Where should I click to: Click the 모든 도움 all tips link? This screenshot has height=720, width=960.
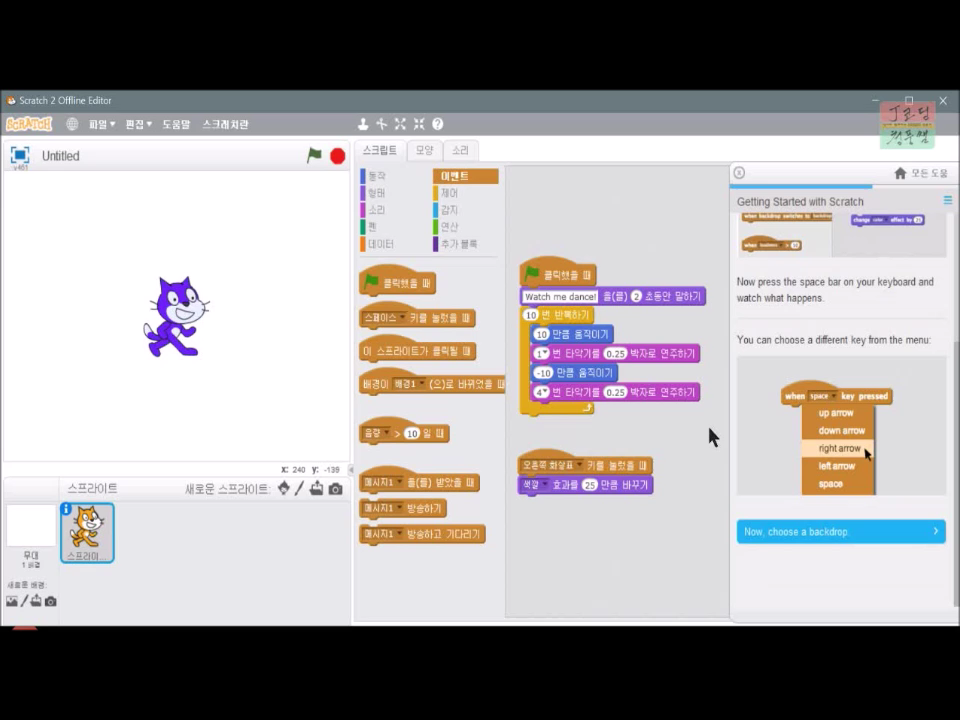coord(929,173)
